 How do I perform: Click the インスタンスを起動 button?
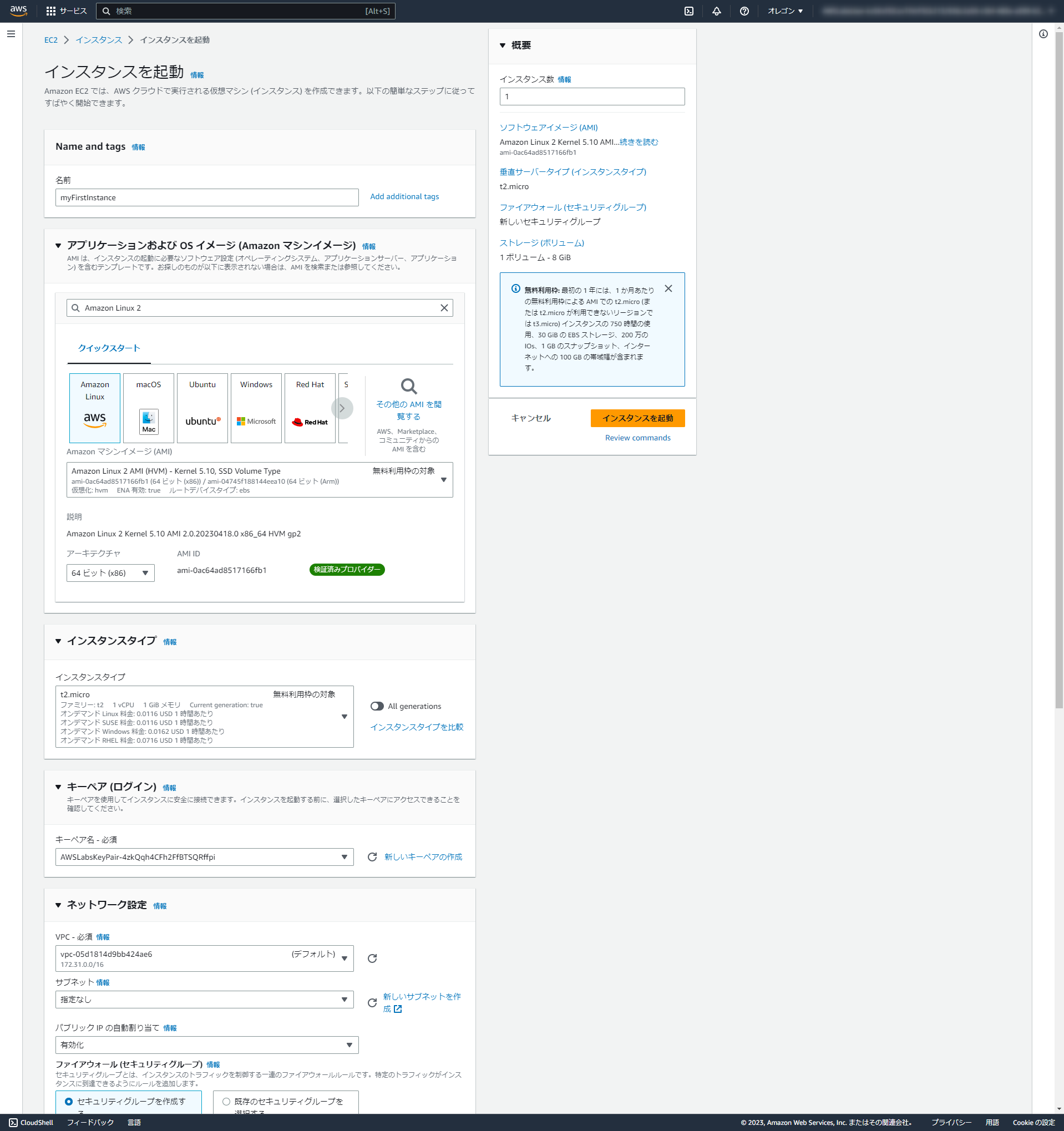coord(638,418)
